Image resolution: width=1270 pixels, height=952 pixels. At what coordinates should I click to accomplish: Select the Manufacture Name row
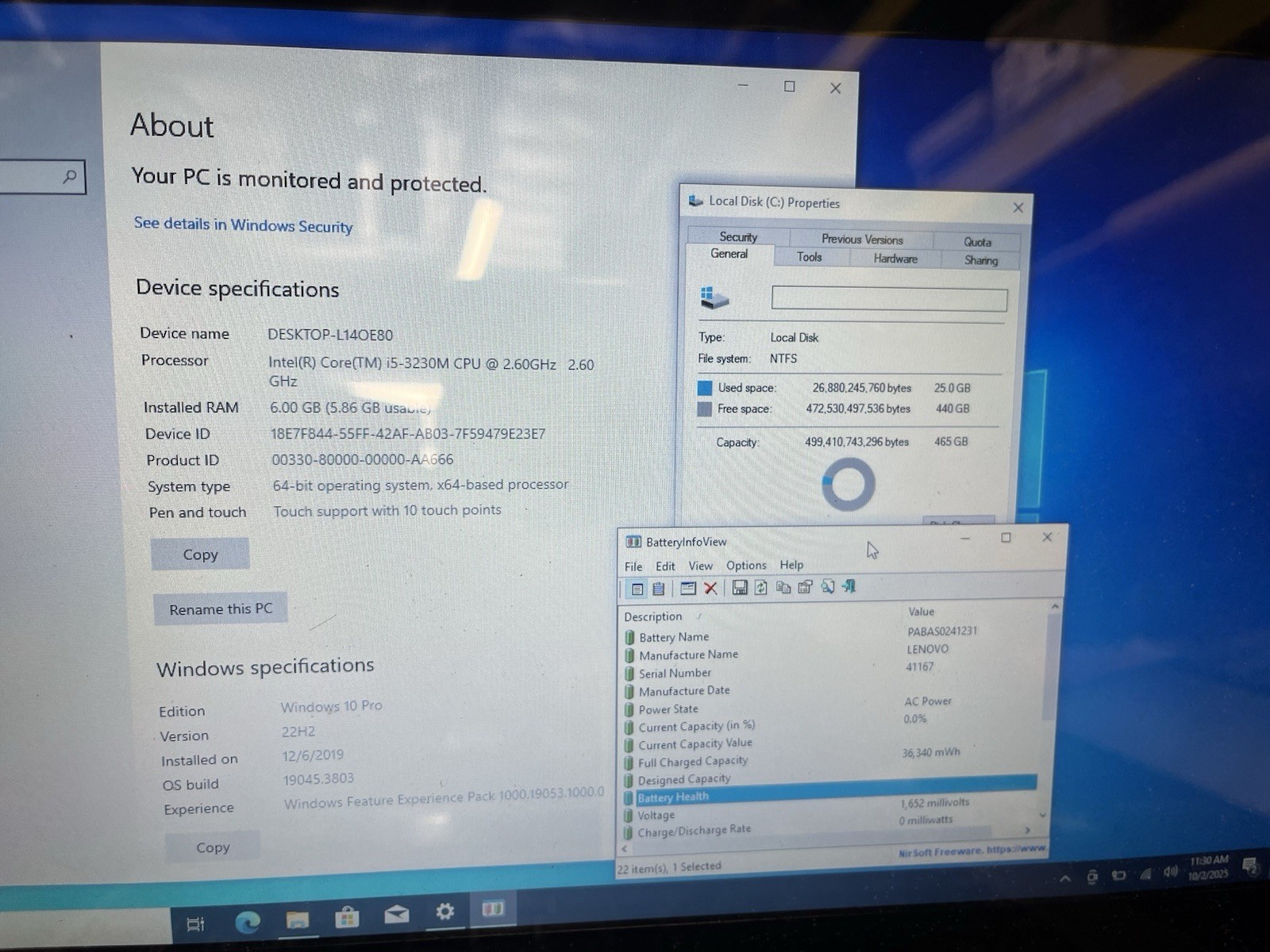point(829,653)
